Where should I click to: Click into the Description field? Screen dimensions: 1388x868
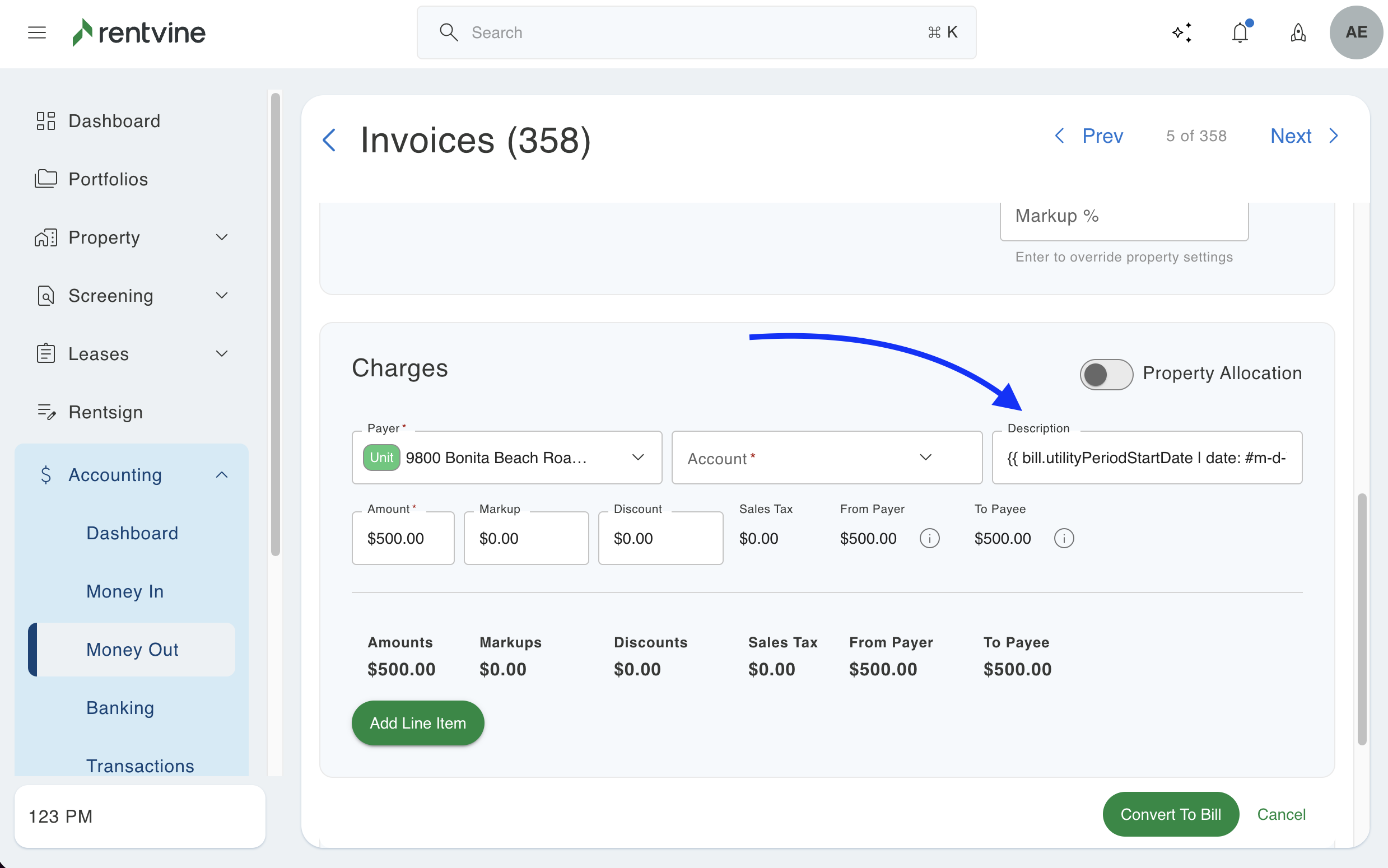click(1146, 458)
